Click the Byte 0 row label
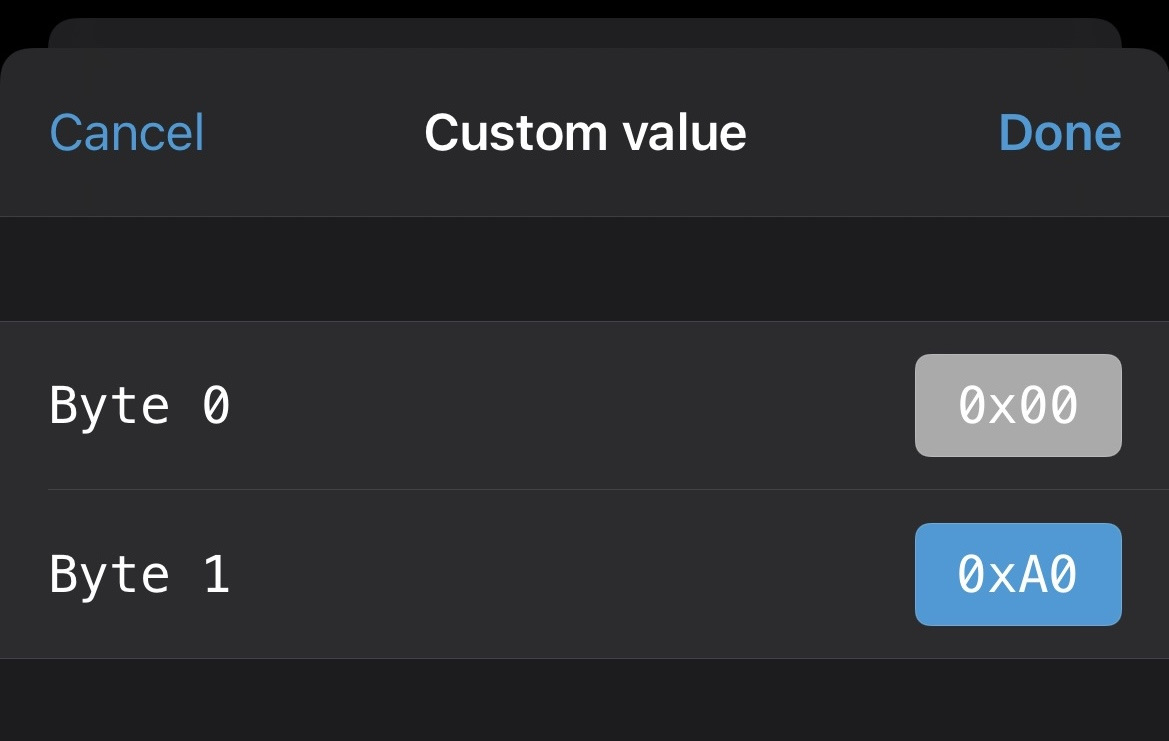The image size is (1169, 741). pos(140,406)
